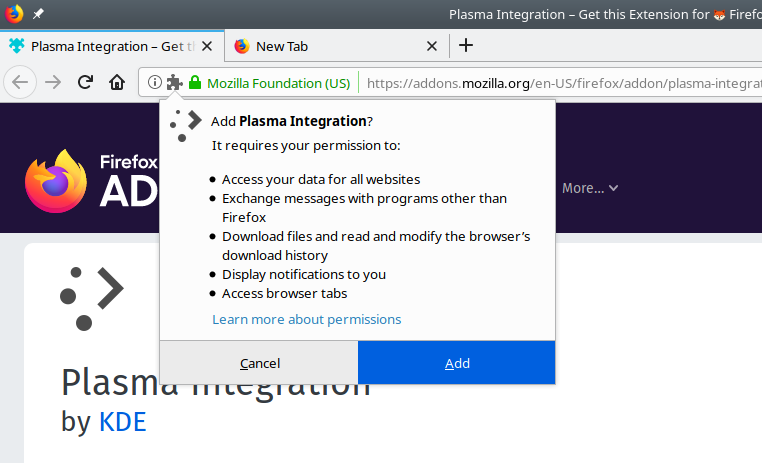Click the Firefox Add-ons logo on page

point(91,181)
